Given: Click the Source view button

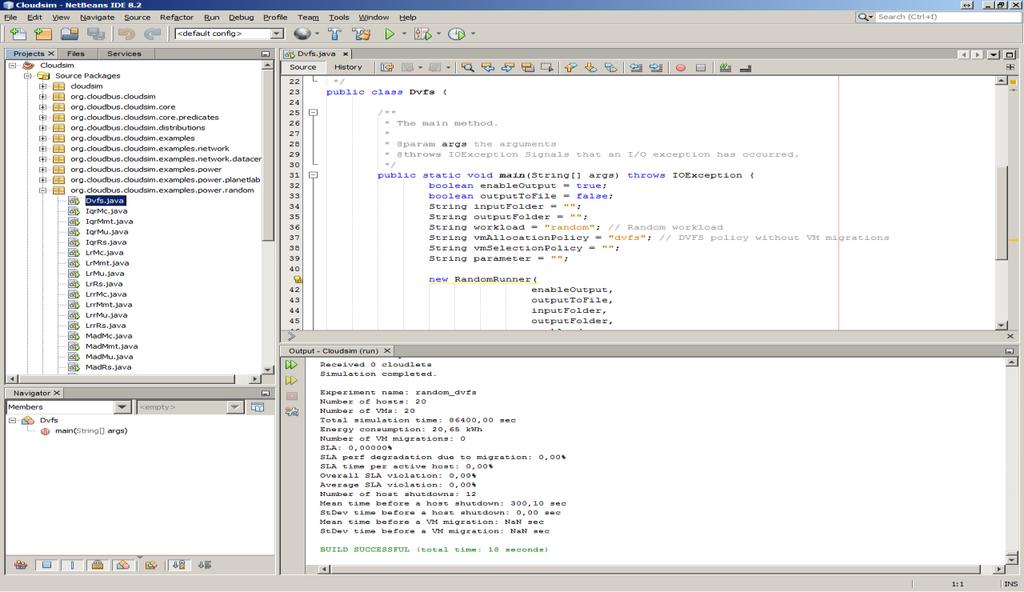Looking at the screenshot, I should pyautogui.click(x=302, y=67).
